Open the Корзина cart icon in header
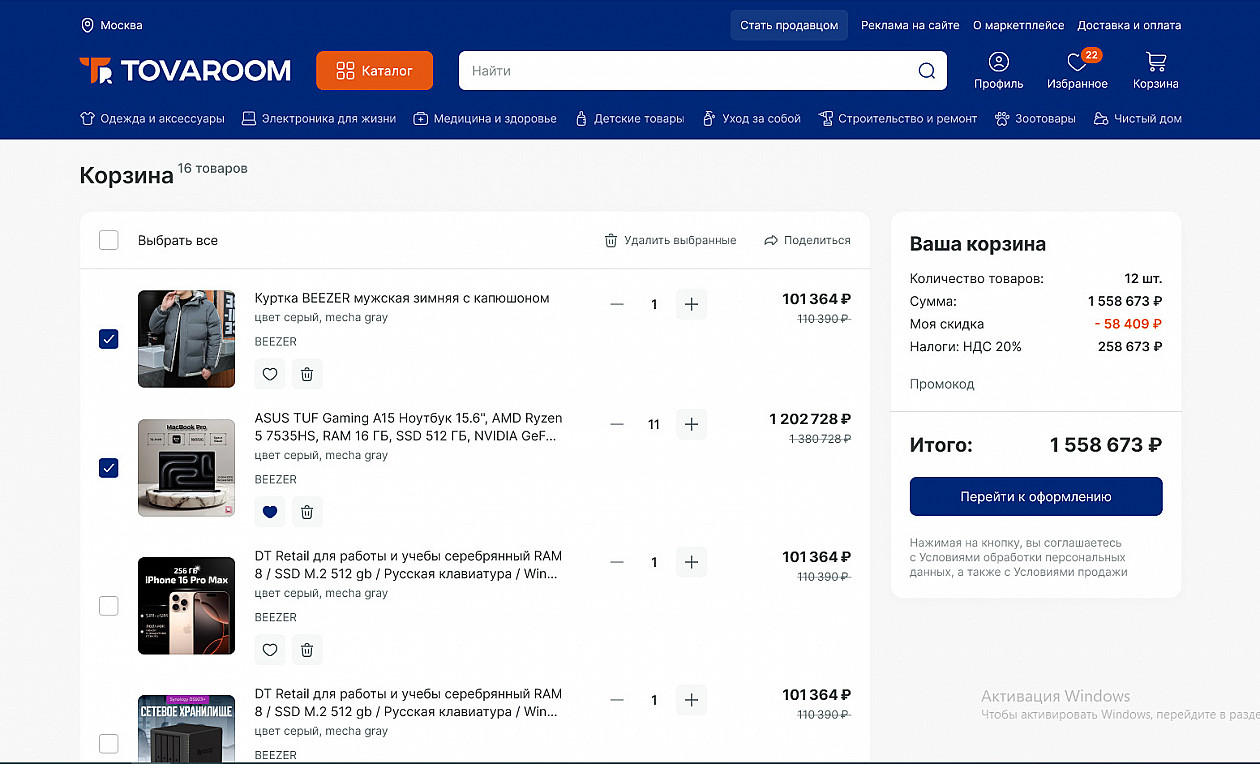This screenshot has height=764, width=1260. (x=1156, y=62)
